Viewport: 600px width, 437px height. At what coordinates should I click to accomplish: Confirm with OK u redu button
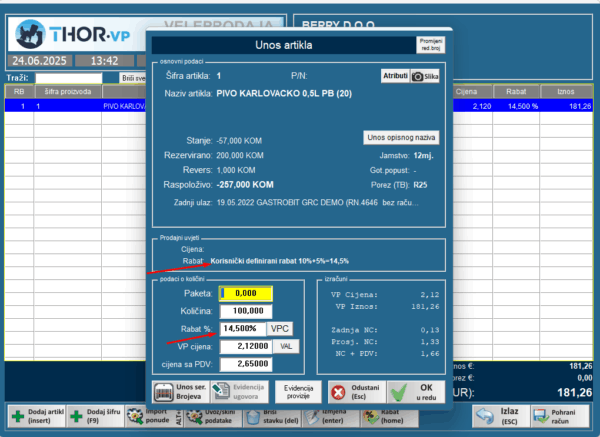(416, 392)
